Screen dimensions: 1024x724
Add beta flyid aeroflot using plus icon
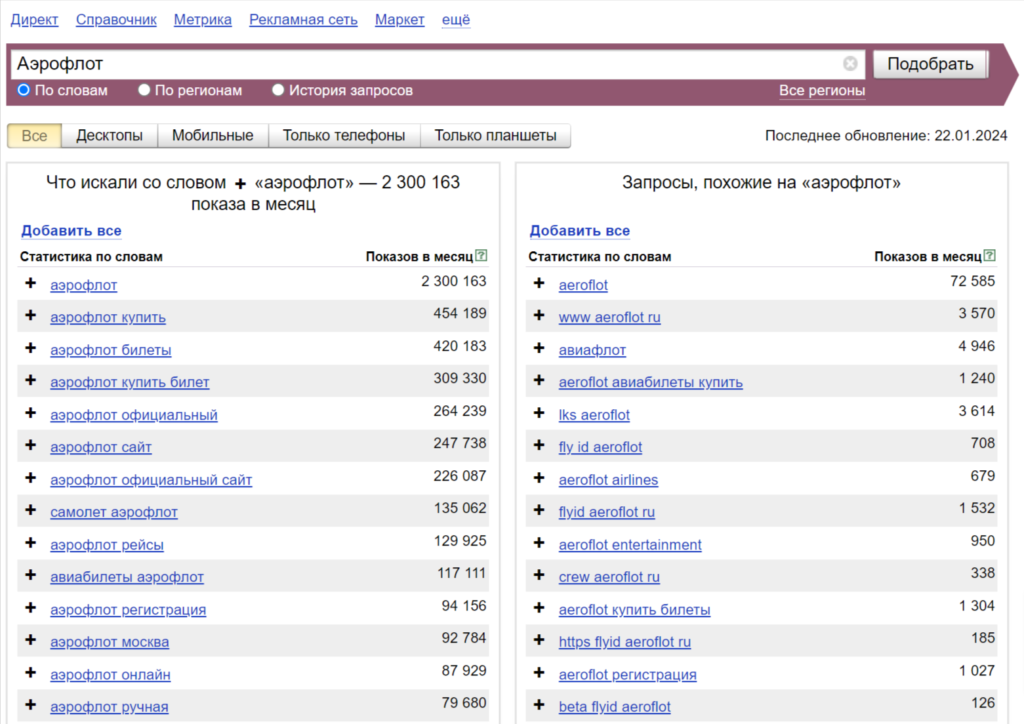539,705
